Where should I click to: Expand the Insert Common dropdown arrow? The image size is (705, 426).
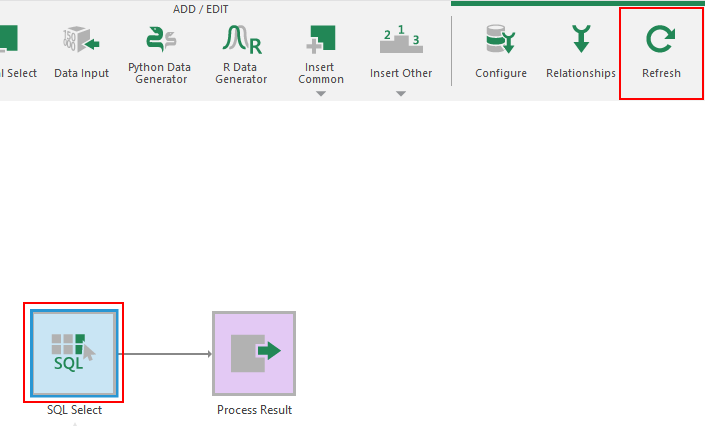321,95
